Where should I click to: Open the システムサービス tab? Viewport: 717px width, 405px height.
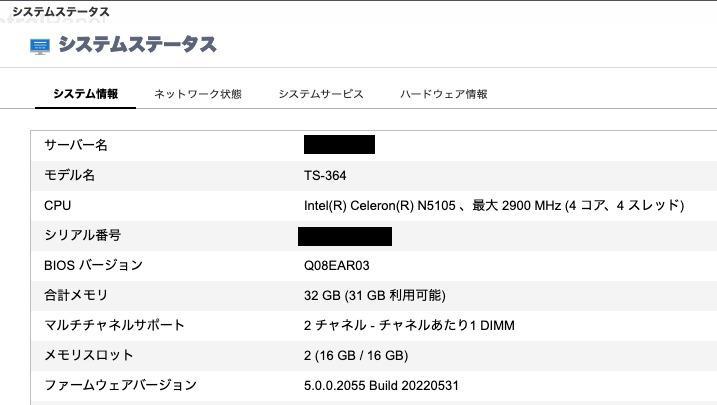[x=321, y=94]
